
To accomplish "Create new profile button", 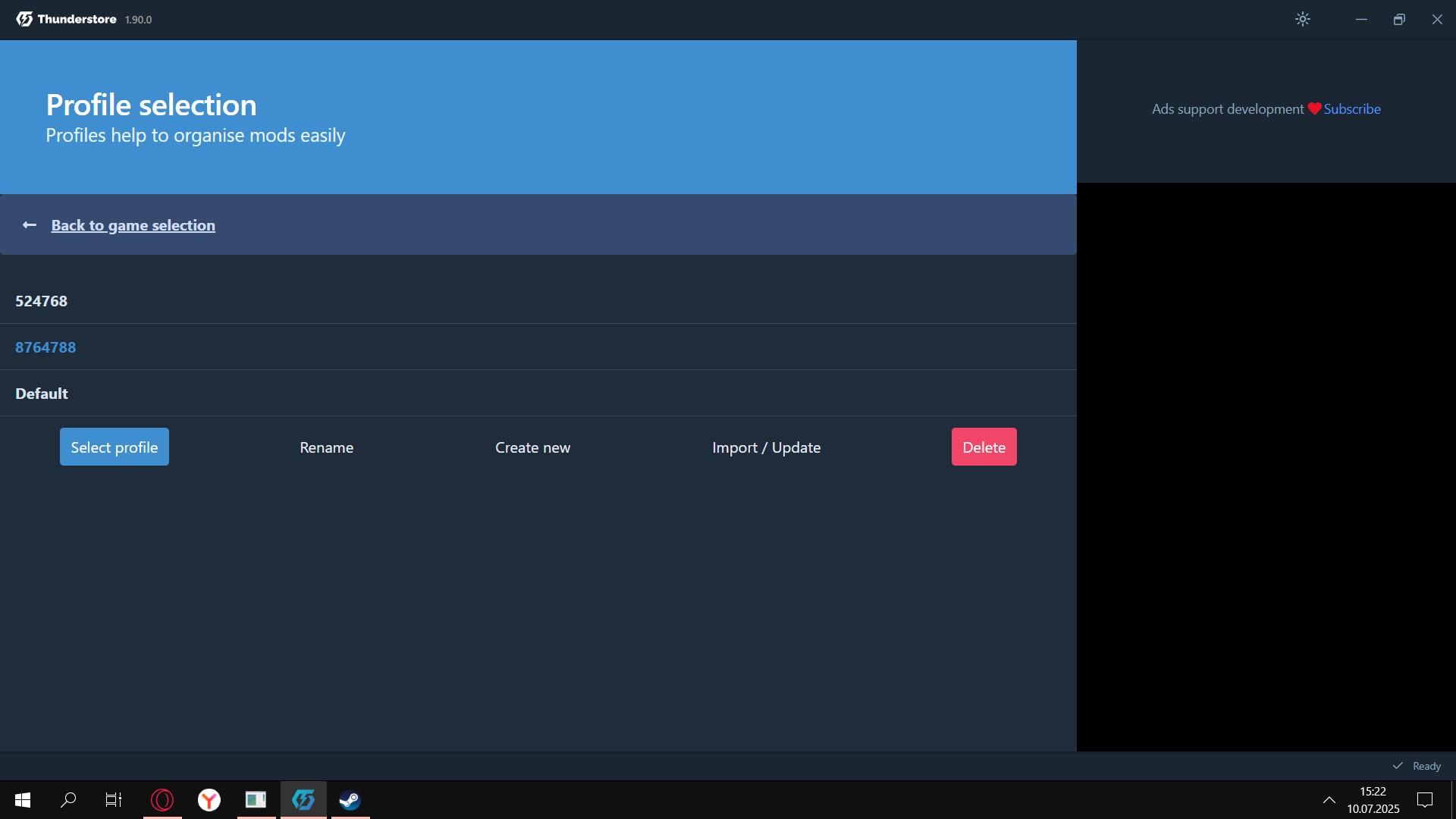I will click(532, 447).
